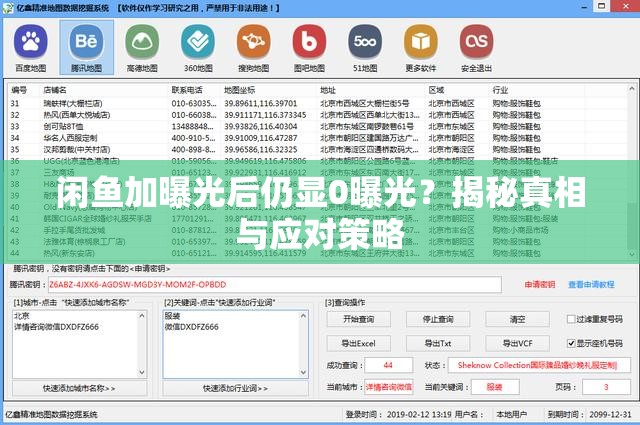Click the 当前城市 field

click(x=389, y=387)
